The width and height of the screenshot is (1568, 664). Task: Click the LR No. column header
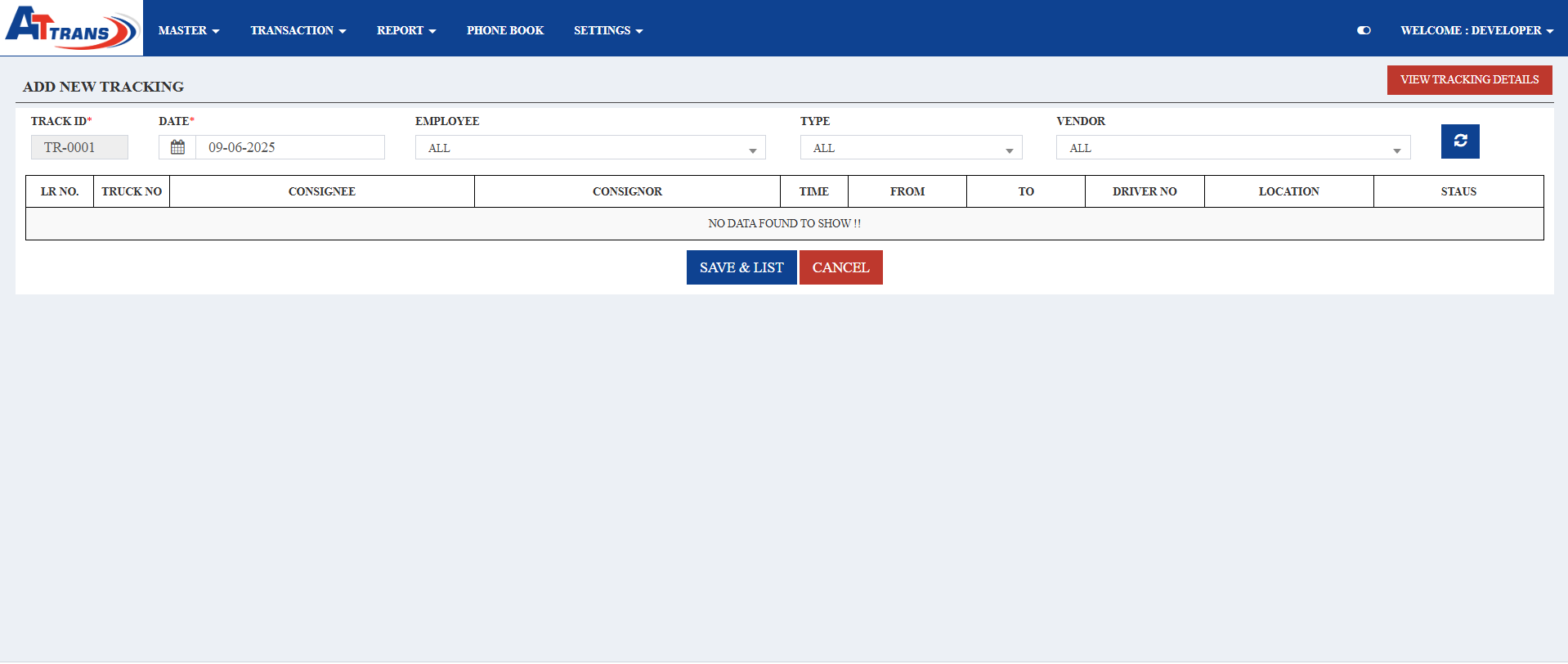click(x=60, y=191)
